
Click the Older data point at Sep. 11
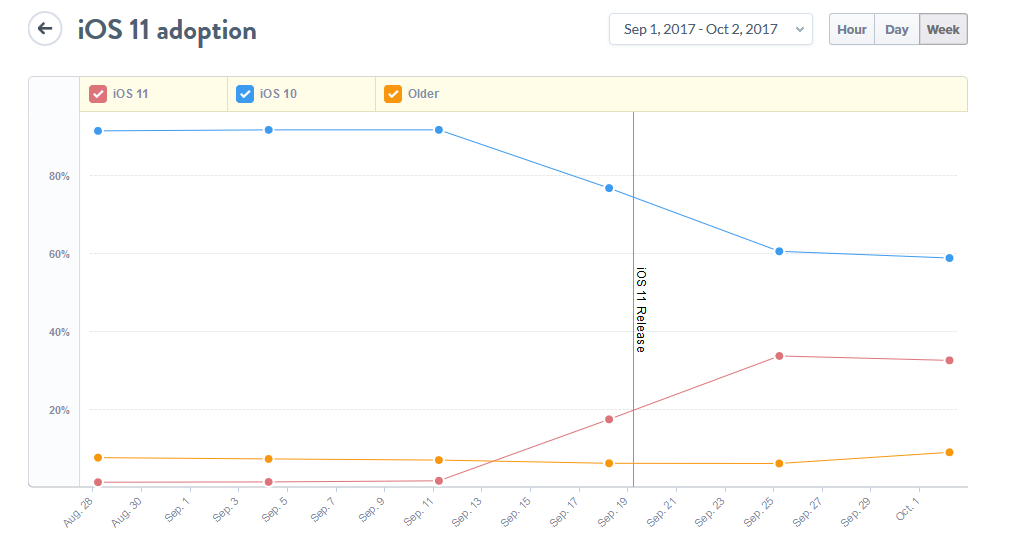(439, 460)
